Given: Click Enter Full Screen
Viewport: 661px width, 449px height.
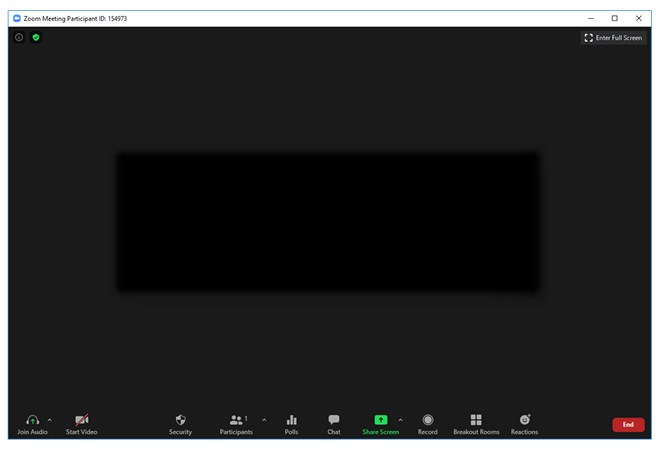Looking at the screenshot, I should (613, 37).
